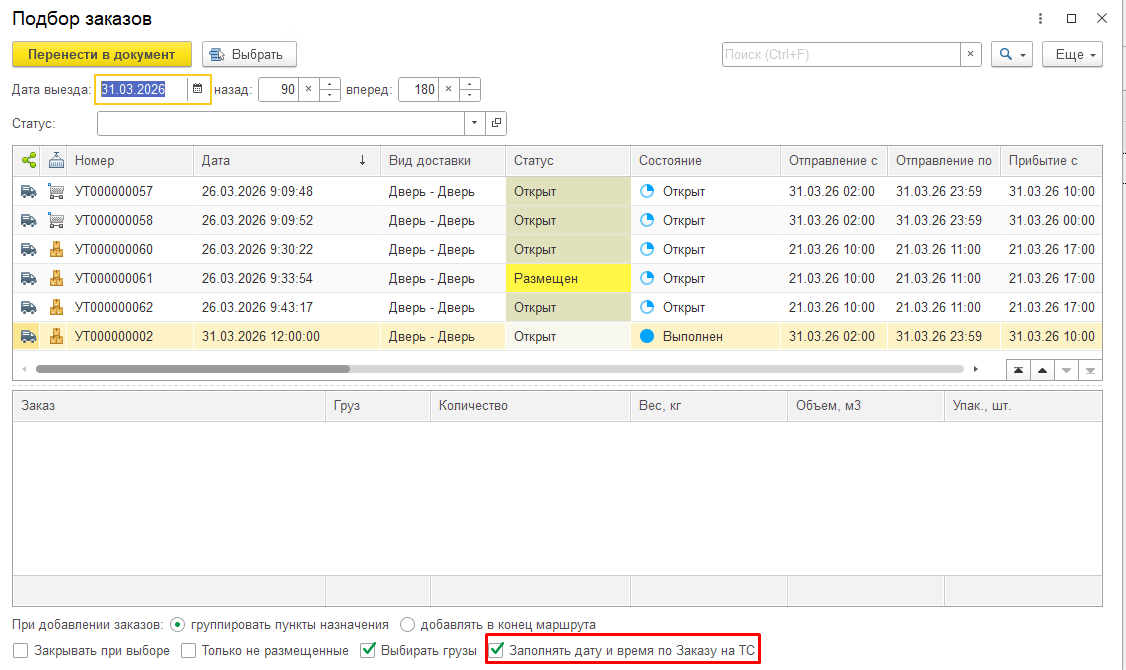Sort by the Дата column header

point(285,160)
